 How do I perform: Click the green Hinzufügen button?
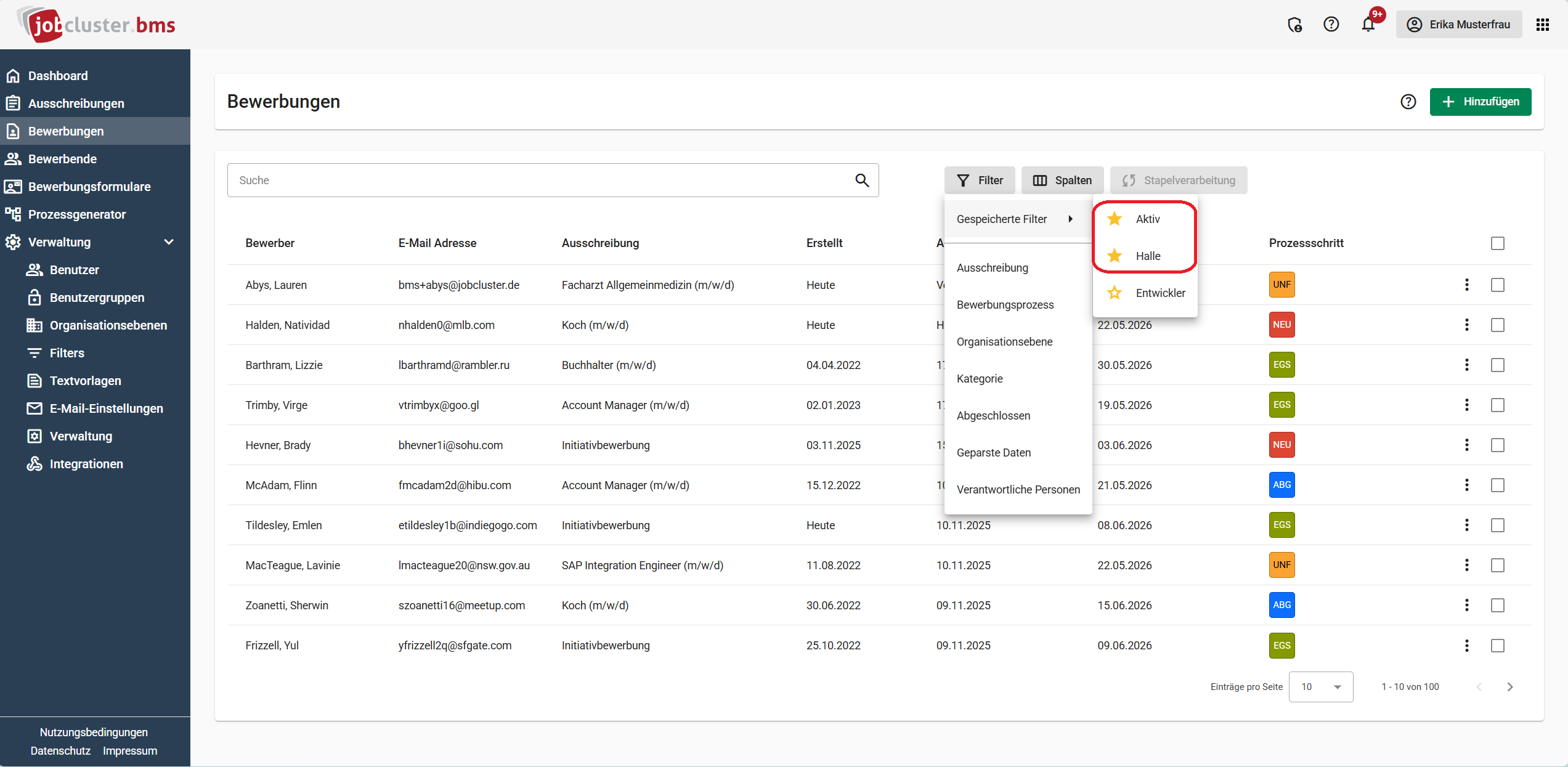point(1480,102)
